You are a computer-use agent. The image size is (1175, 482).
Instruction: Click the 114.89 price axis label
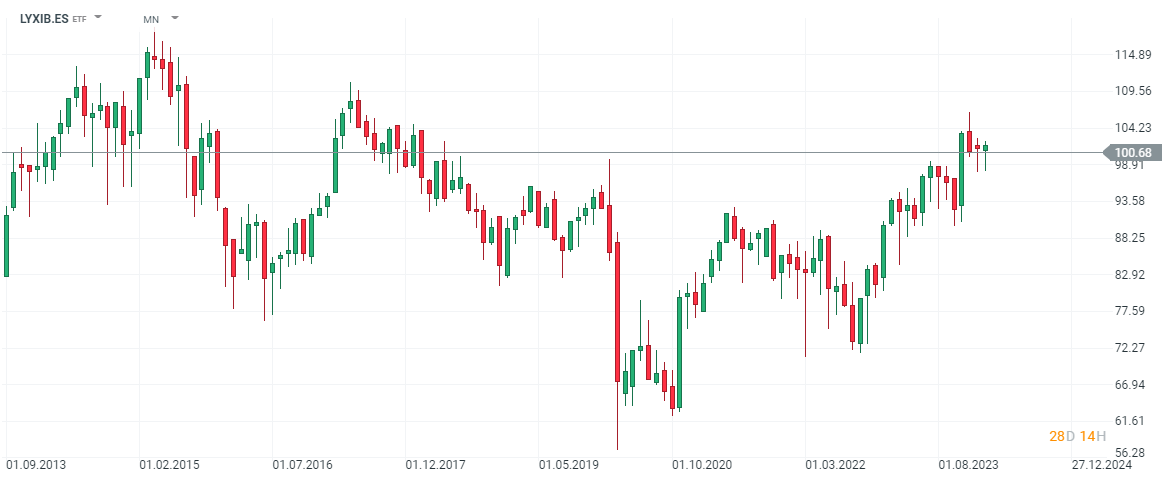coord(1133,55)
